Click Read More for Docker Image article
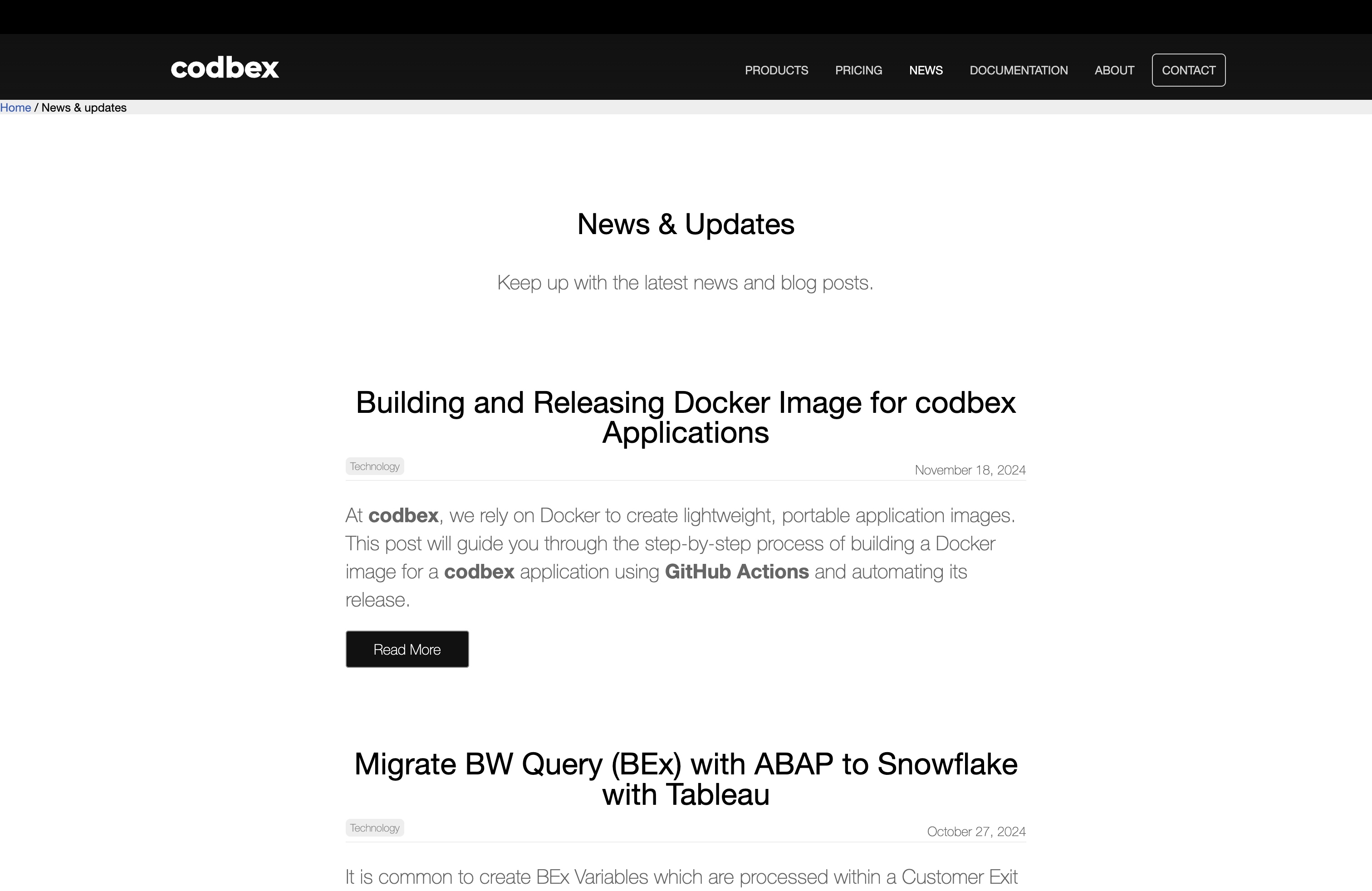This screenshot has width=1372, height=891. (407, 649)
